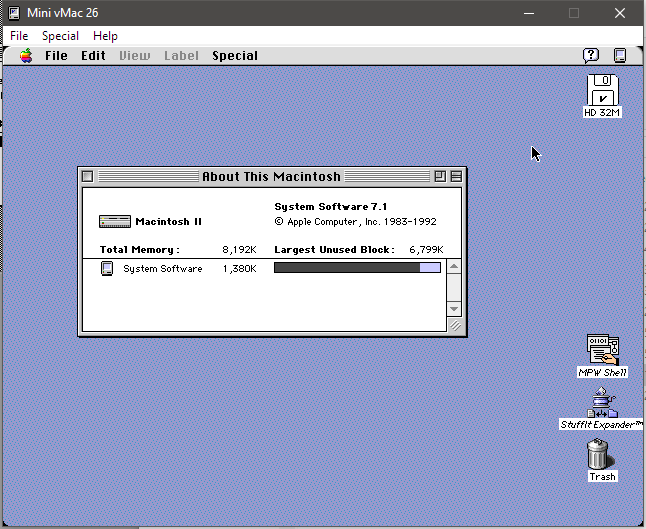Image resolution: width=646 pixels, height=529 pixels.
Task: Click the About This Macintosh title bar
Action: (272, 176)
